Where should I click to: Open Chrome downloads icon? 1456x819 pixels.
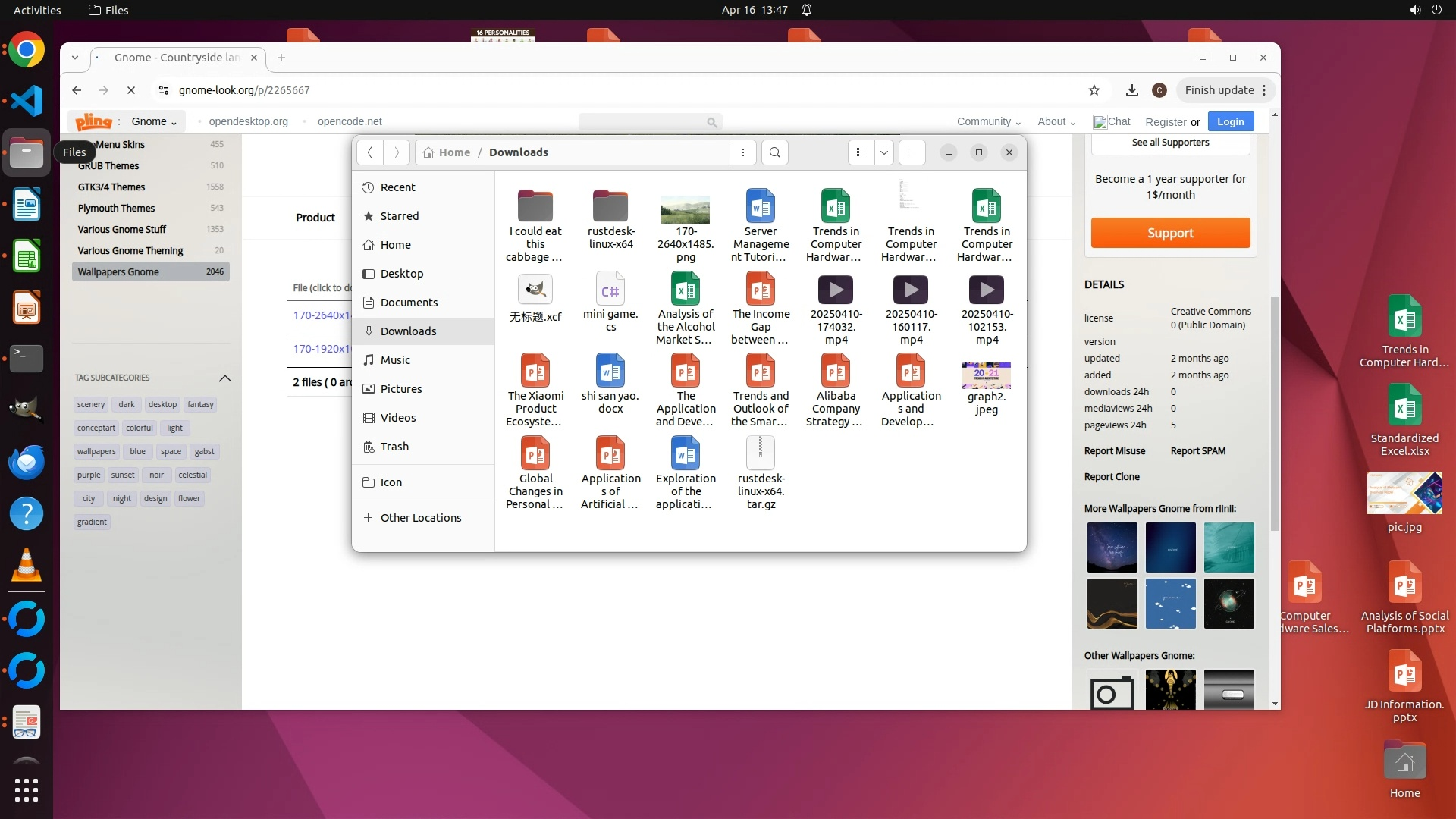coord(1131,90)
